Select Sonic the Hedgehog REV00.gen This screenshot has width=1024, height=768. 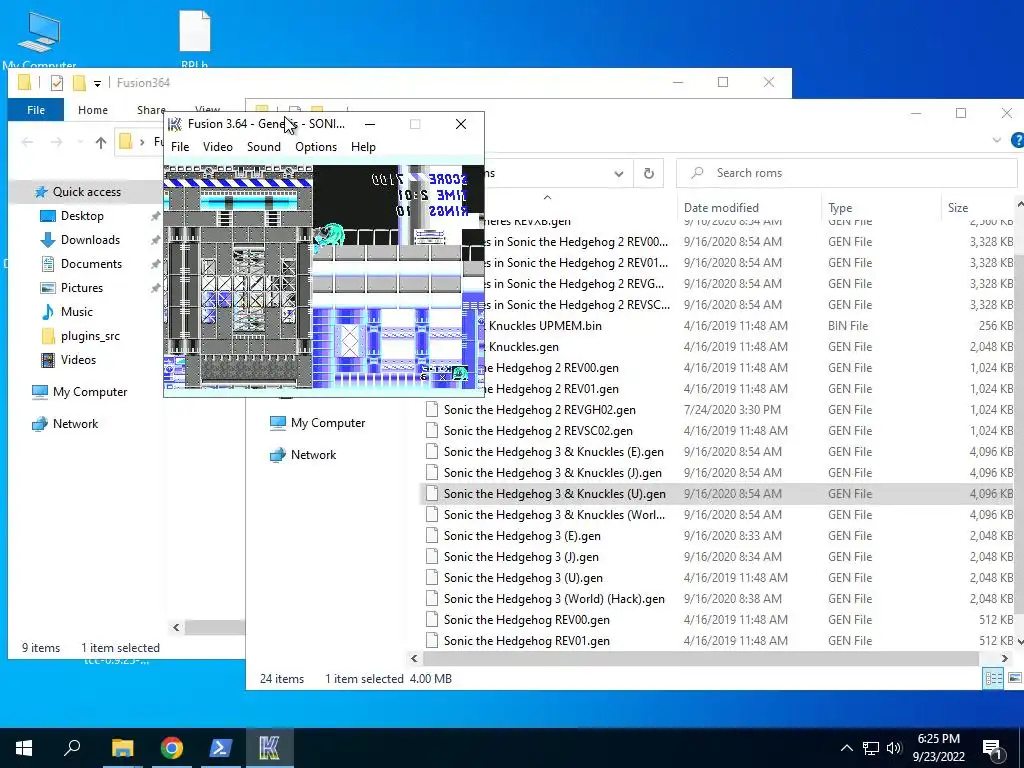526,620
